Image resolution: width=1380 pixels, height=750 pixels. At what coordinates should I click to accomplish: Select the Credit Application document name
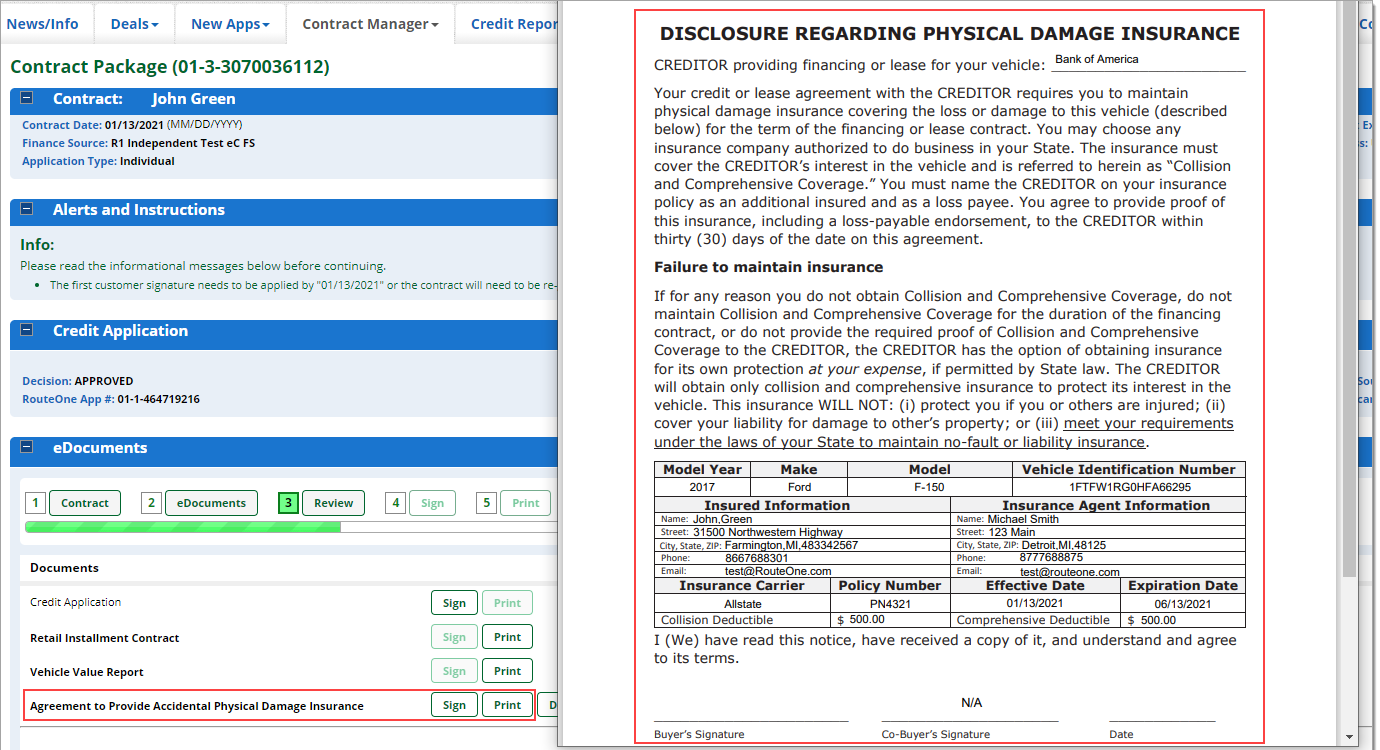point(76,603)
